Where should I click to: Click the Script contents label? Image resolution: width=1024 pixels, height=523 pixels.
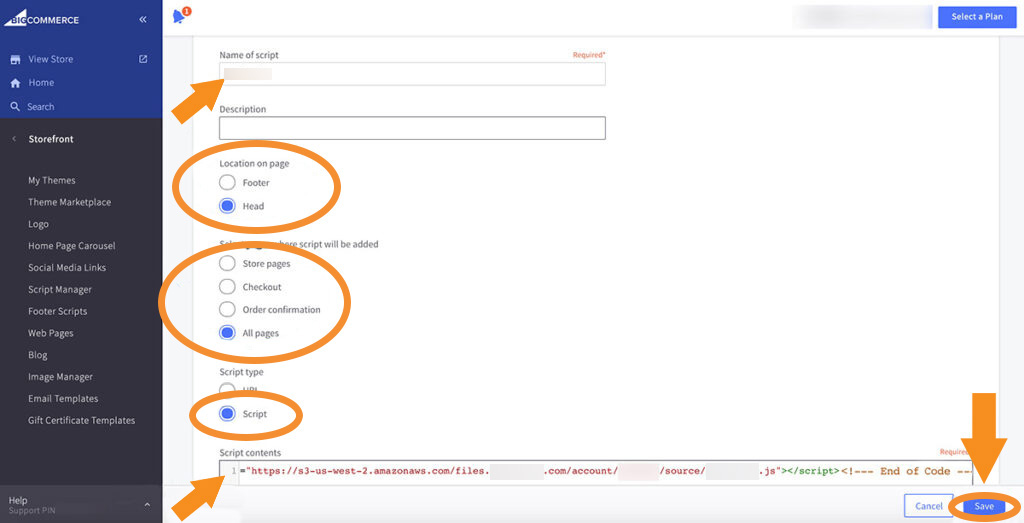click(x=250, y=452)
